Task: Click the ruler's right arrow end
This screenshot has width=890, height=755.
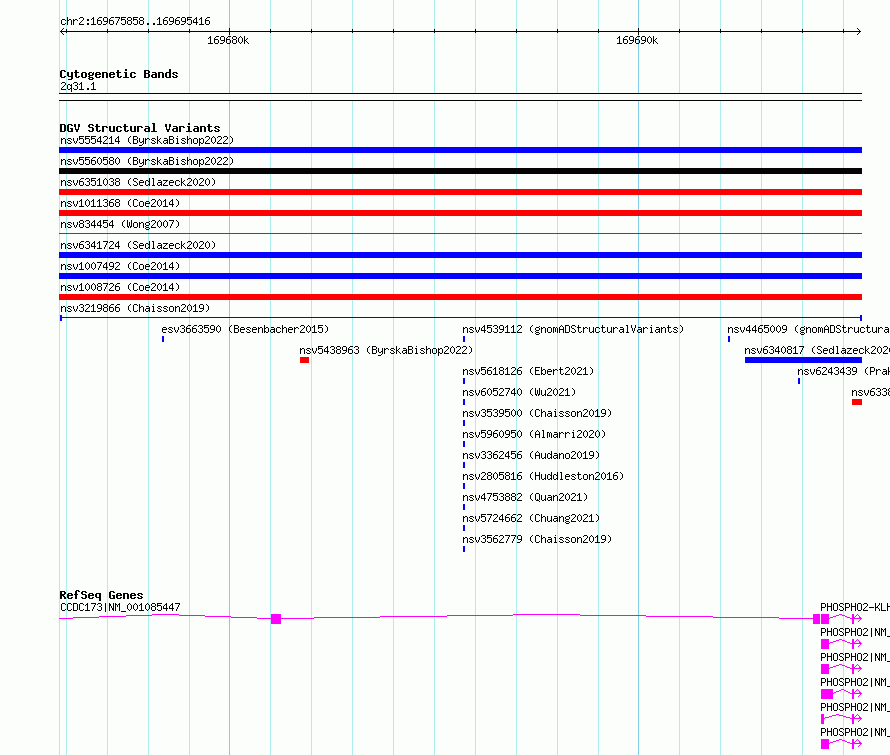Action: coord(858,32)
